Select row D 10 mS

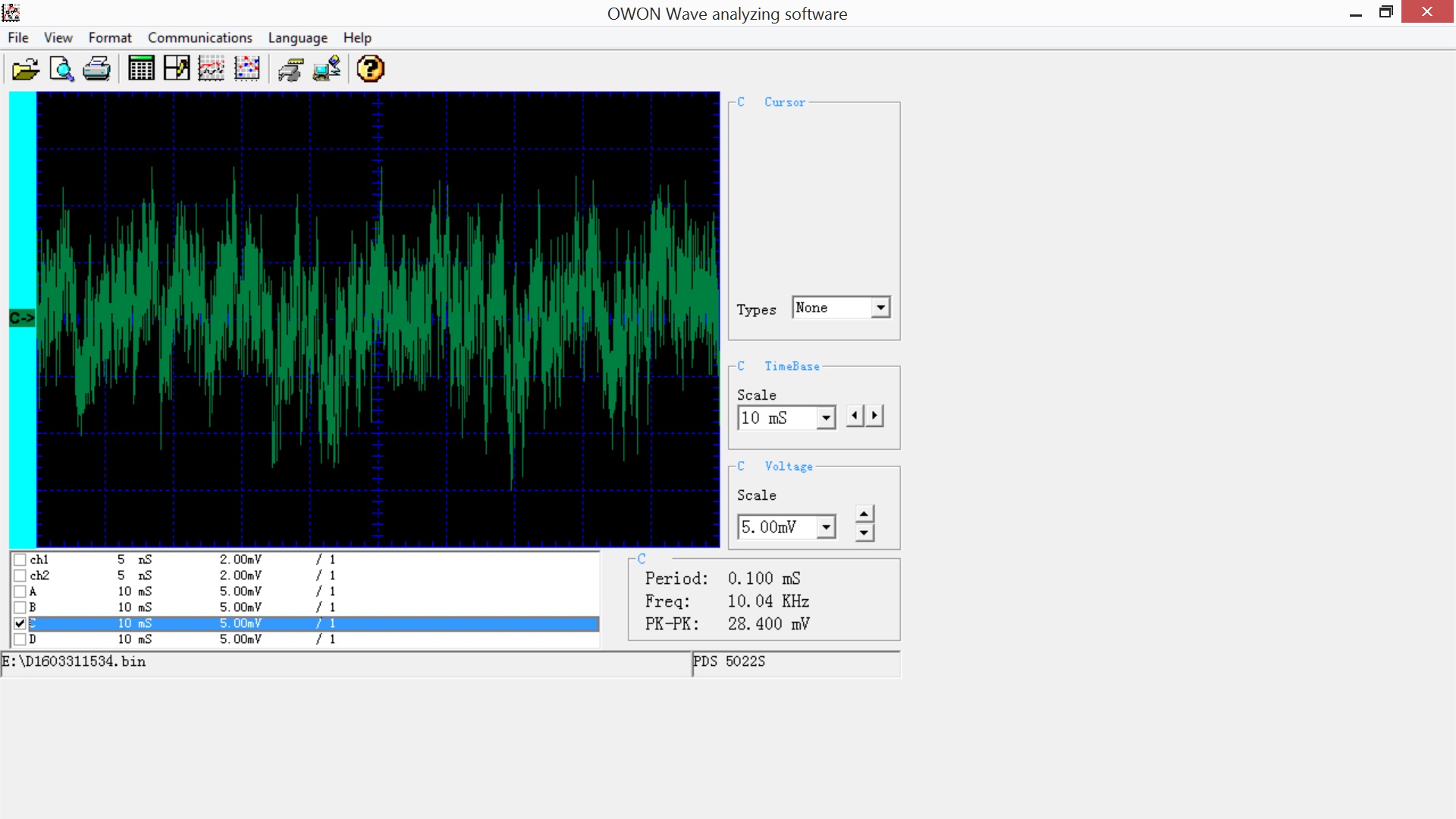pyautogui.click(x=314, y=639)
